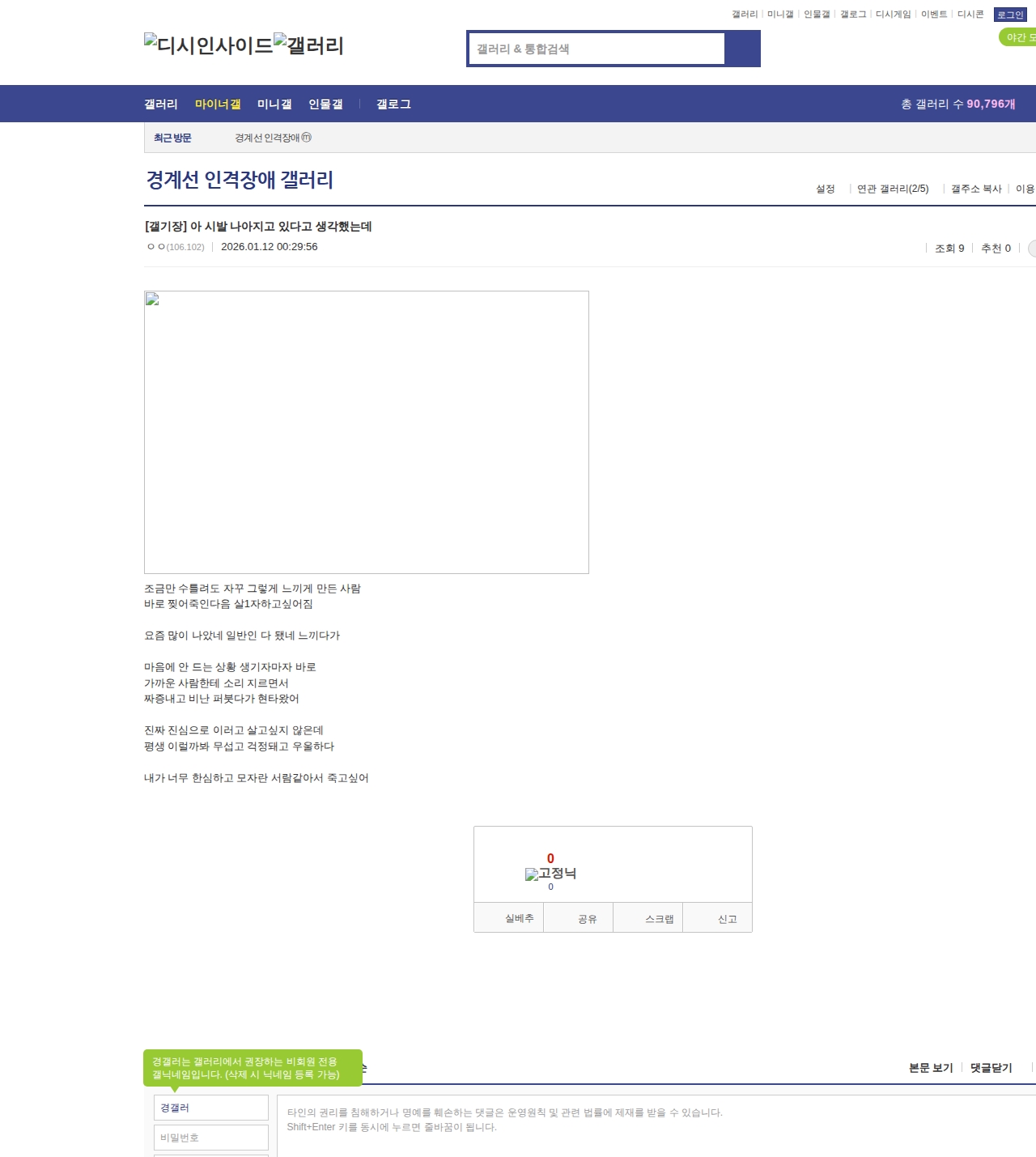Screen dimensions: 1036x1157
Task: Select 마이너갤 in the blue navigation bar
Action: click(x=218, y=104)
